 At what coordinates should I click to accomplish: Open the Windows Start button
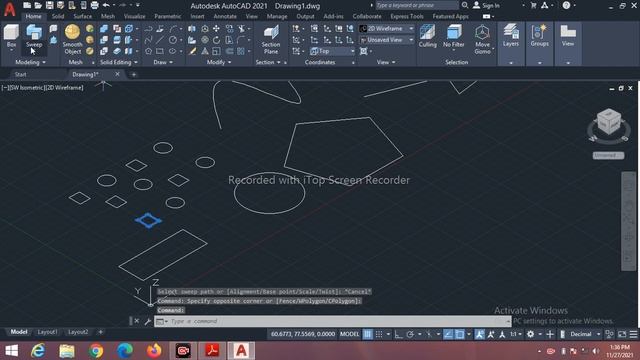point(11,351)
